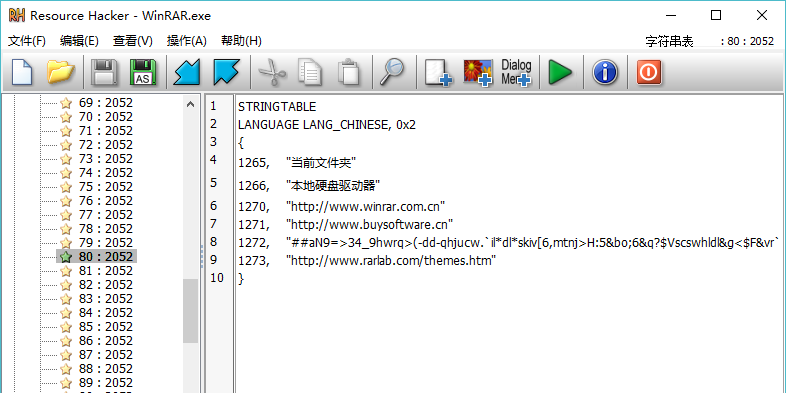The width and height of the screenshot is (786, 393).
Task: Compile script with green play button
Action: point(560,72)
